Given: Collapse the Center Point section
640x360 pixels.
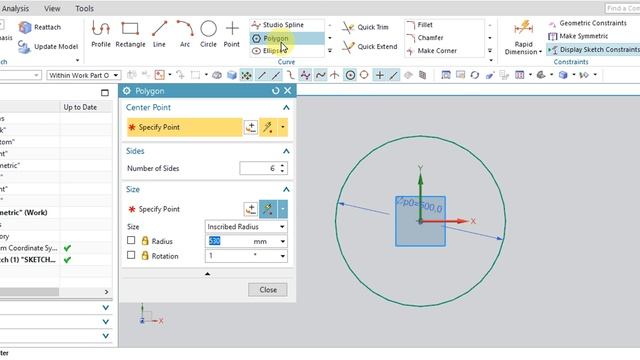Looking at the screenshot, I should click(x=286, y=108).
